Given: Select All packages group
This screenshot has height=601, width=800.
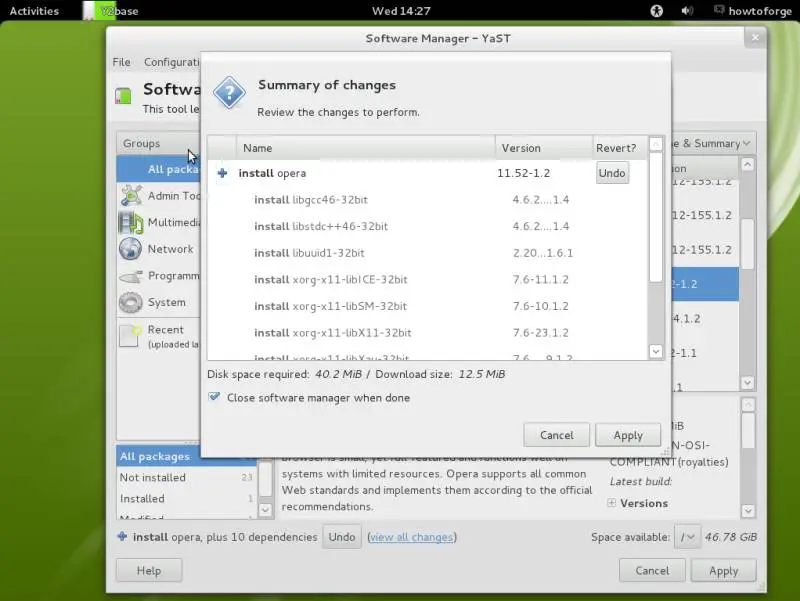Looking at the screenshot, I should (x=159, y=169).
